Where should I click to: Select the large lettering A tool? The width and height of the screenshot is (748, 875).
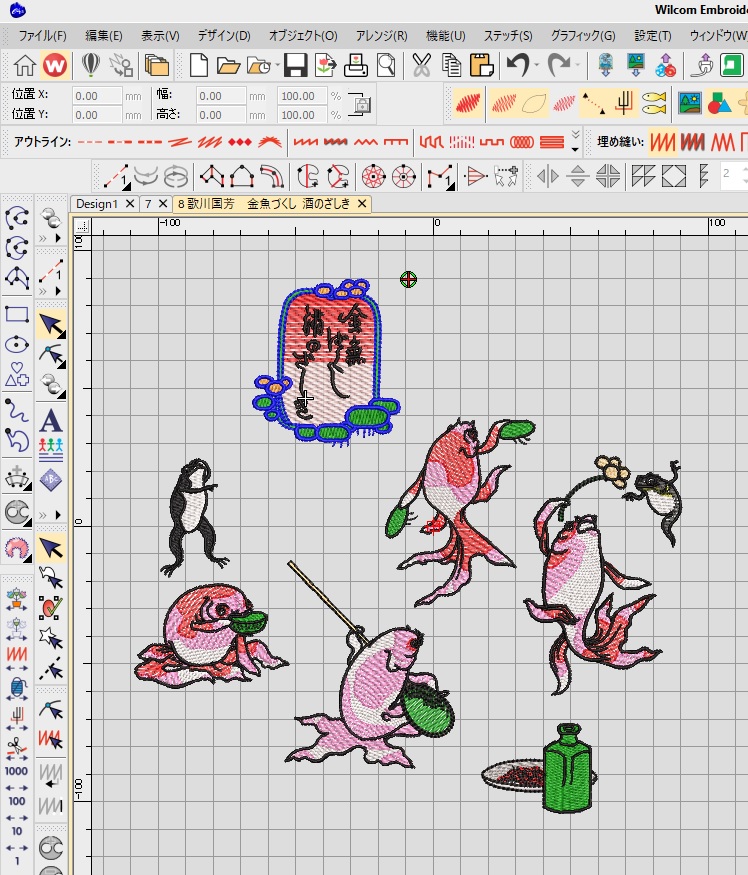50,421
